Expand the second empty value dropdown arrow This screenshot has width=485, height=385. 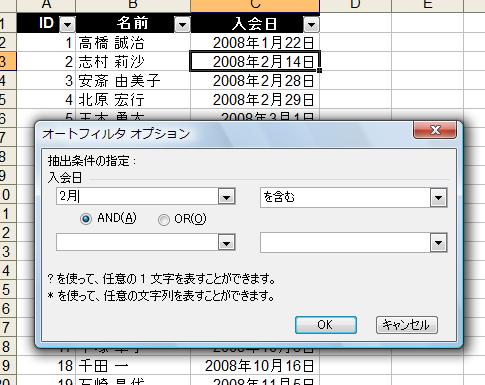click(227, 242)
